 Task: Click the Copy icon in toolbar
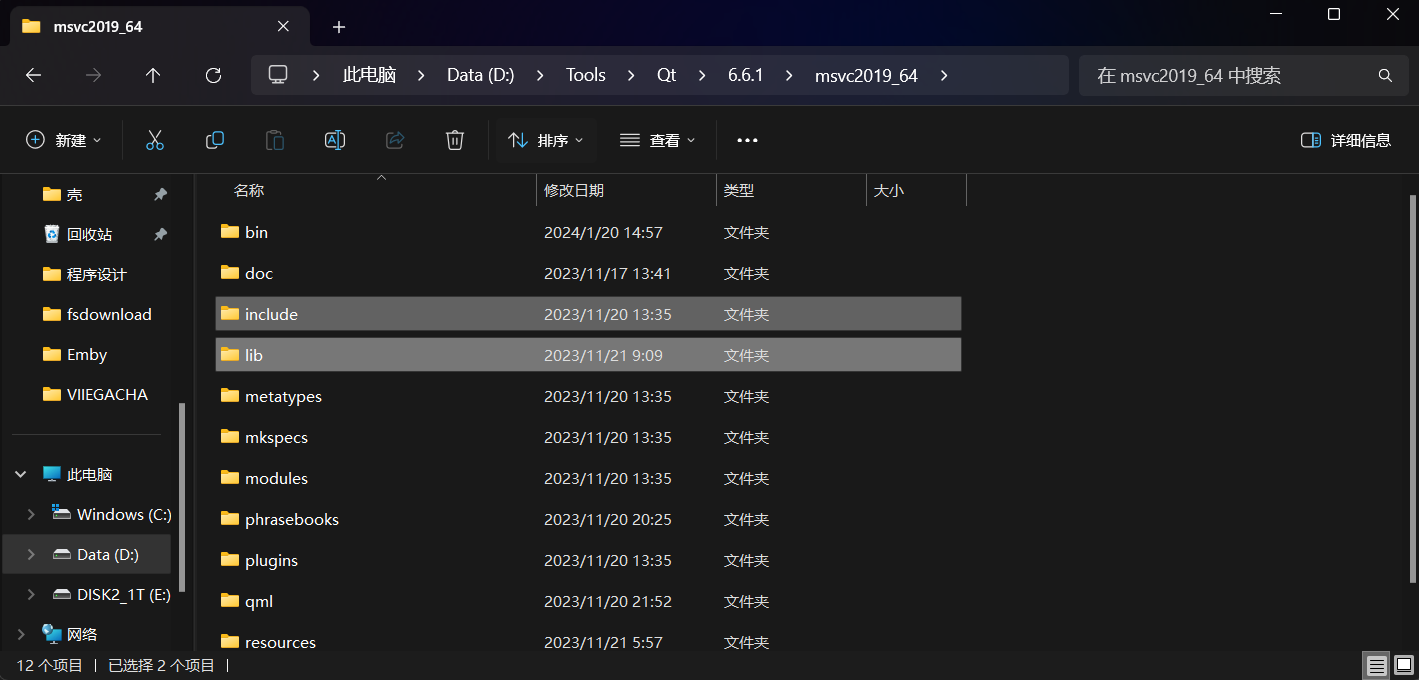pos(215,141)
